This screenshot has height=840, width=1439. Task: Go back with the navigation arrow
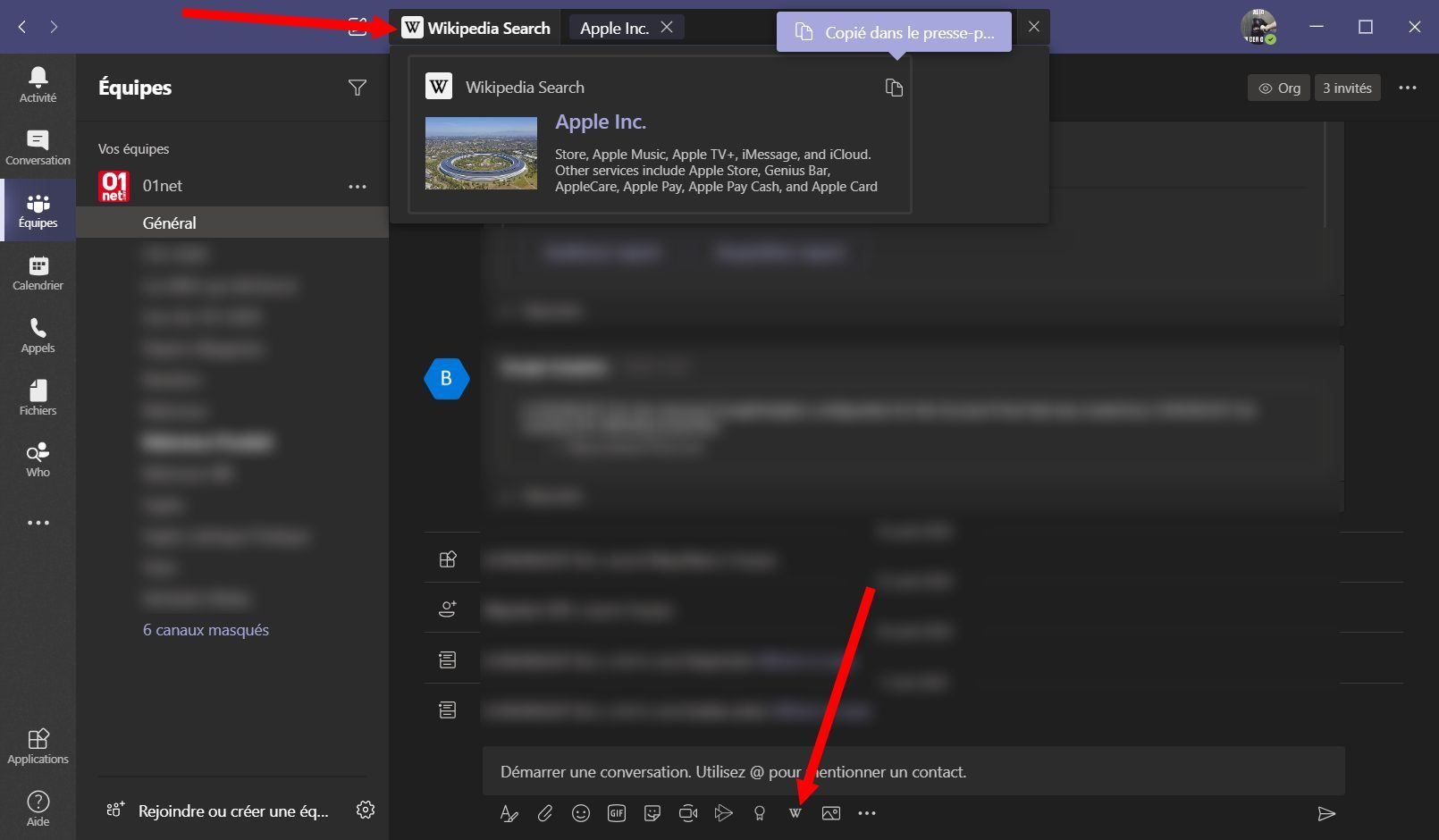21,27
